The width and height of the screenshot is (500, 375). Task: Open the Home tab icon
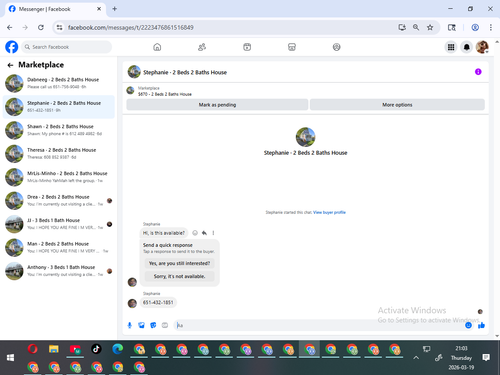coord(157,47)
